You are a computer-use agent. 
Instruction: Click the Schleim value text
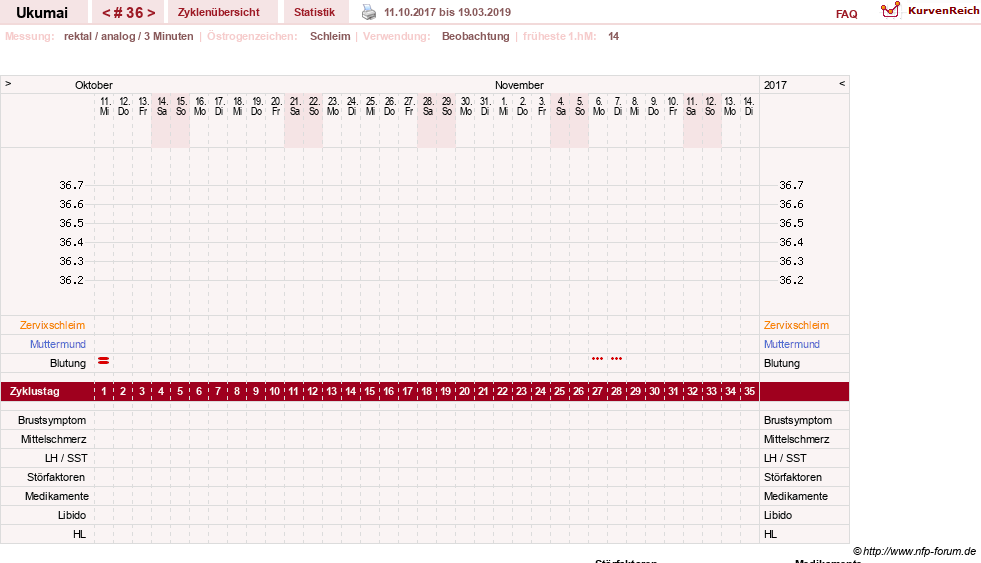point(330,36)
